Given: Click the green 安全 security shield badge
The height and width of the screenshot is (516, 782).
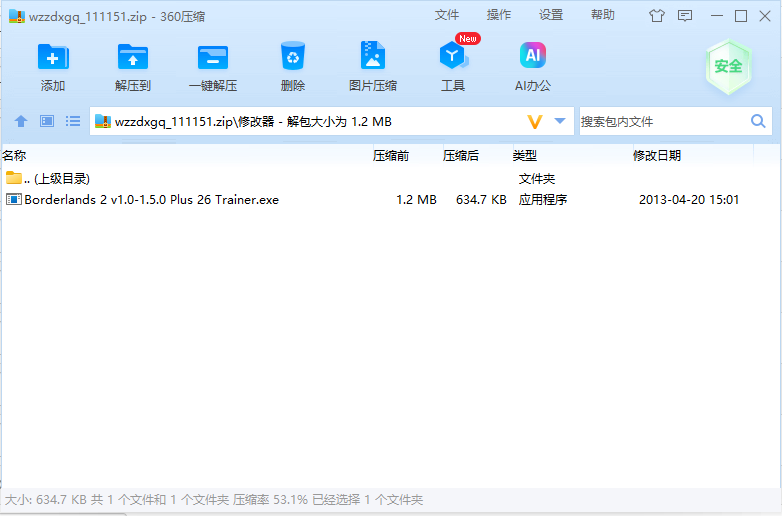Looking at the screenshot, I should point(729,66).
